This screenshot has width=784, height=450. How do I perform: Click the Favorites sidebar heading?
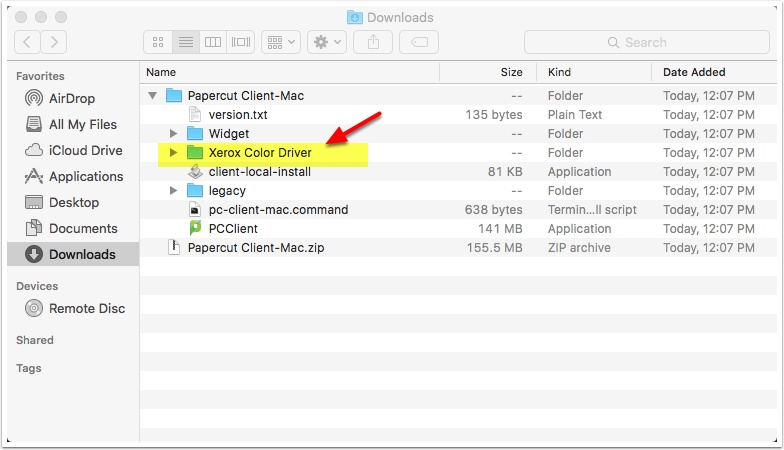pos(40,76)
